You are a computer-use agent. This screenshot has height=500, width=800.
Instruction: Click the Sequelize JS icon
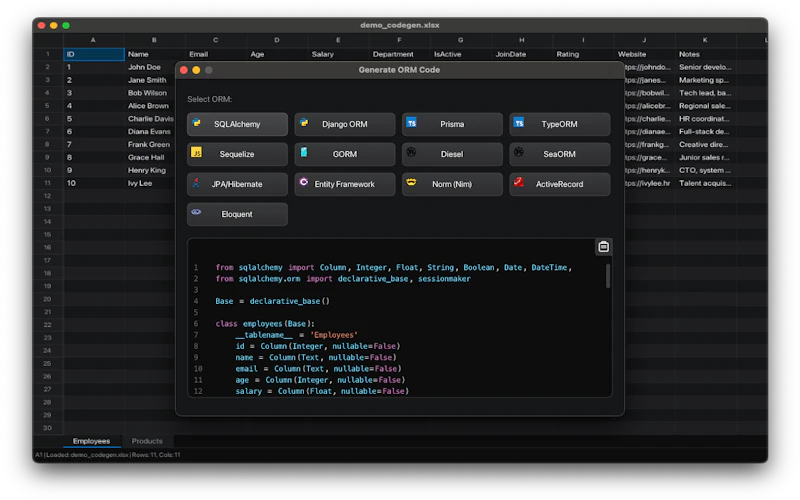pyautogui.click(x=196, y=153)
